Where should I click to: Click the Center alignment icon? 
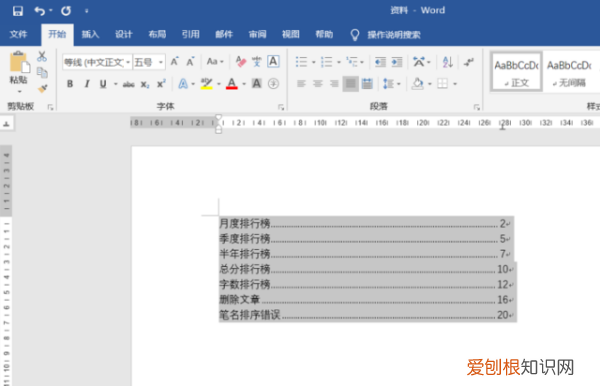(x=318, y=83)
